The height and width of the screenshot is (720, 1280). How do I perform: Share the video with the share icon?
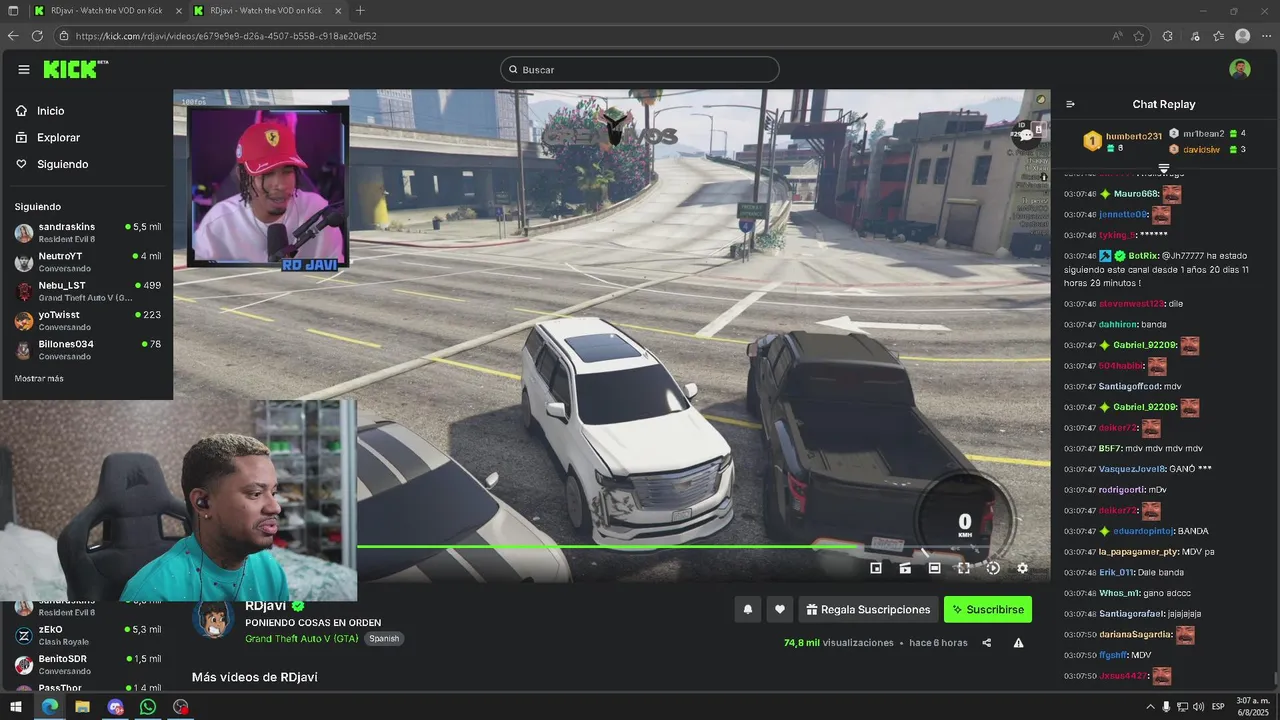[x=987, y=643]
